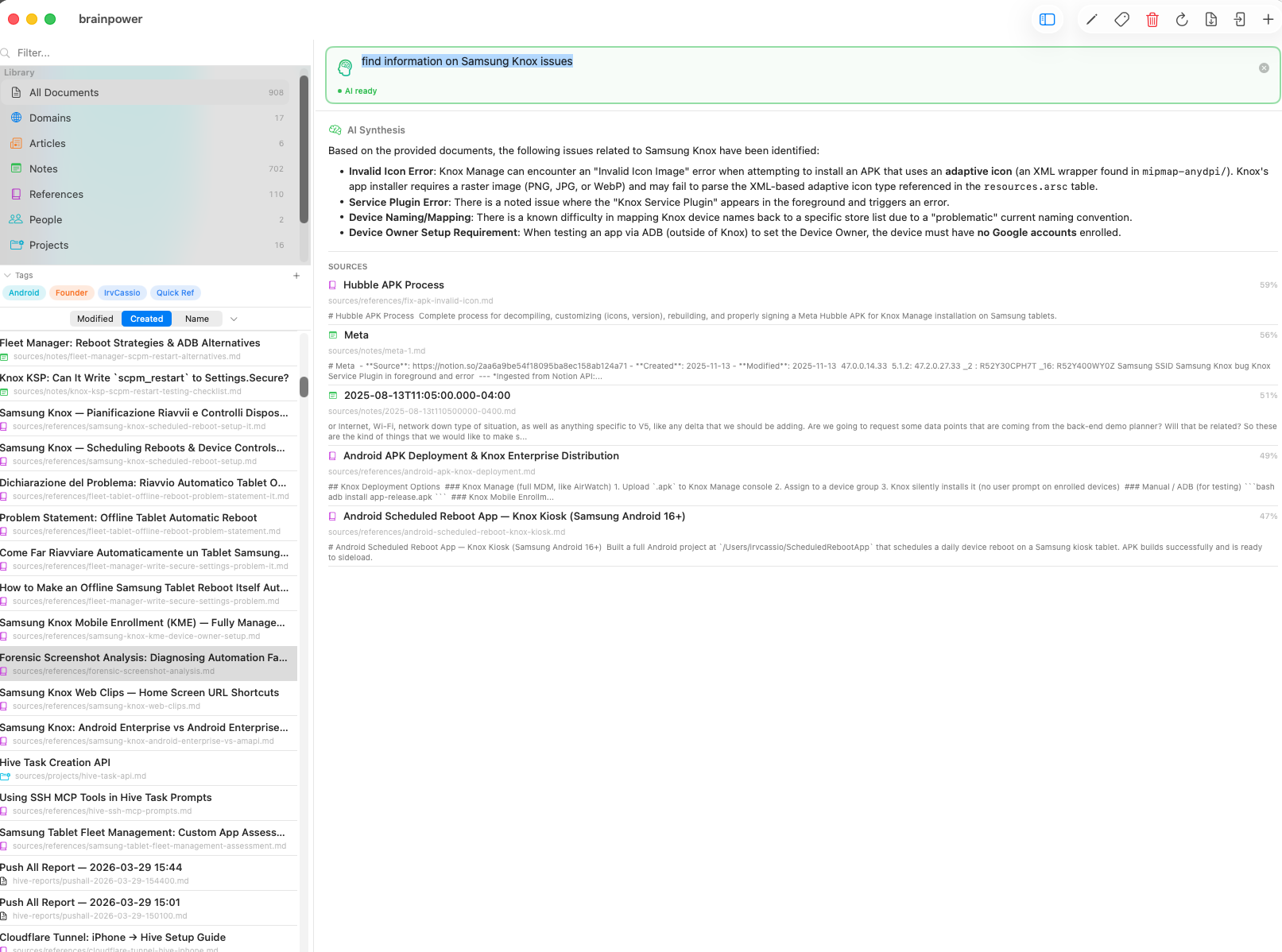The image size is (1282, 952).
Task: Select All Documents in Library
Action: (145, 93)
